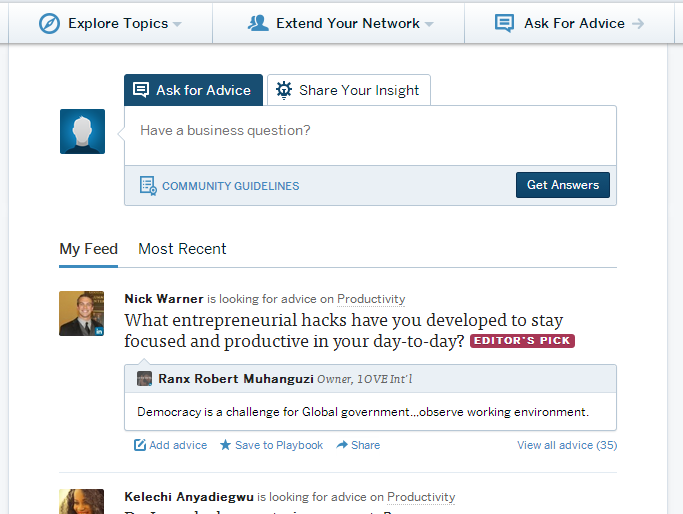Click the Add advice pencil icon

(x=140, y=445)
